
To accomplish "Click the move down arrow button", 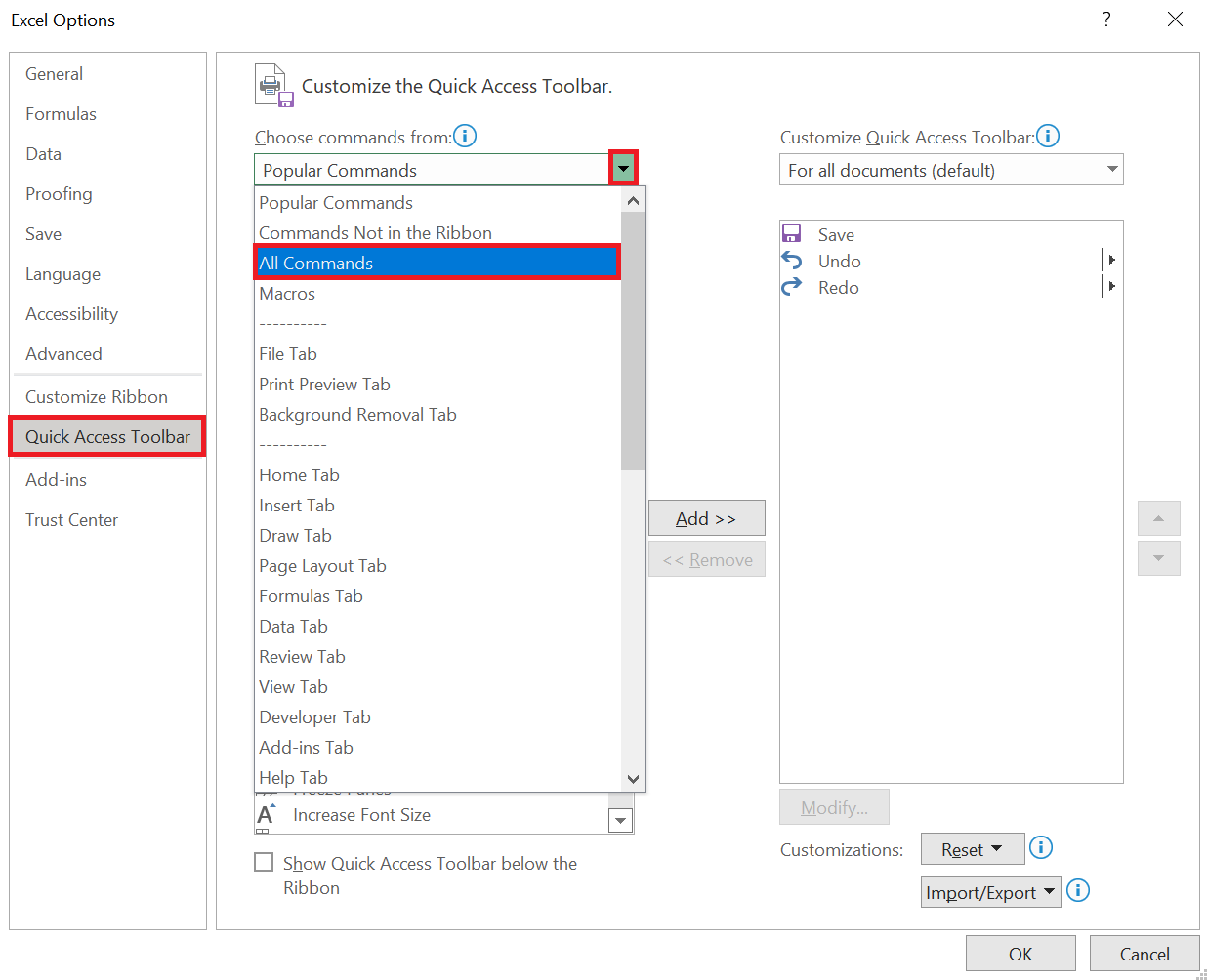I will coord(1159,557).
